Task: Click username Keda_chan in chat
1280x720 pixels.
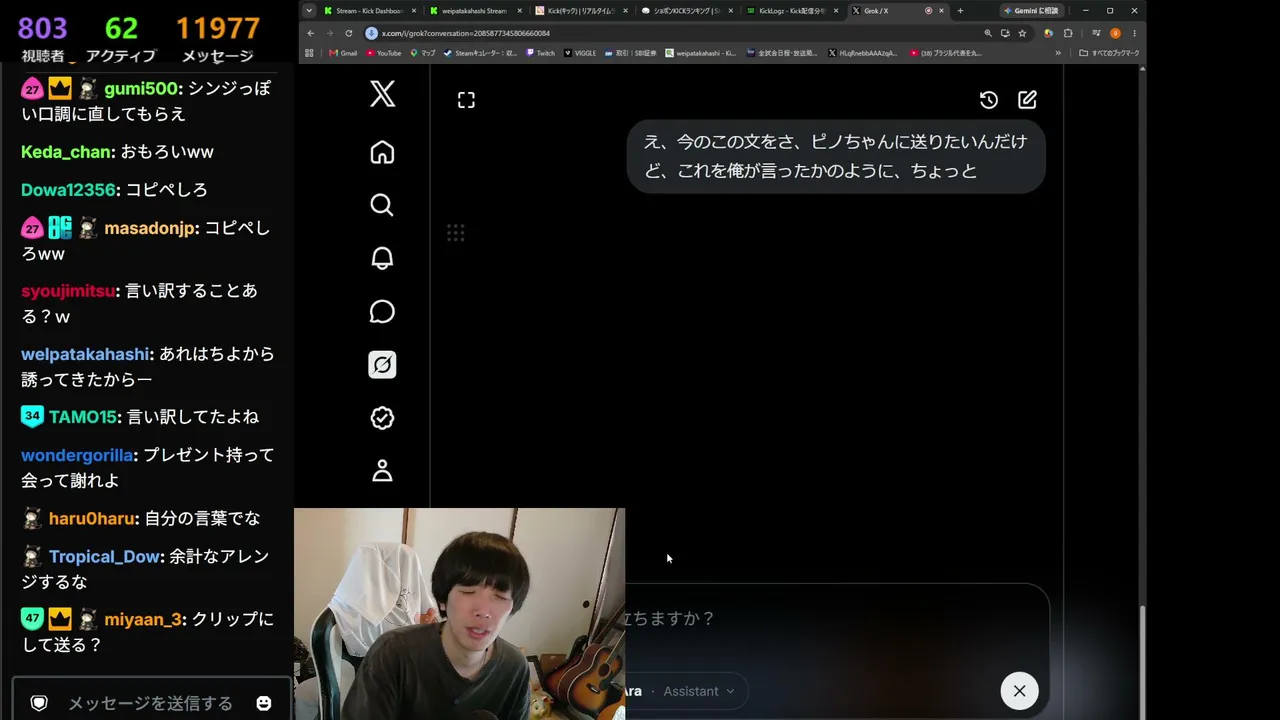Action: [x=67, y=152]
